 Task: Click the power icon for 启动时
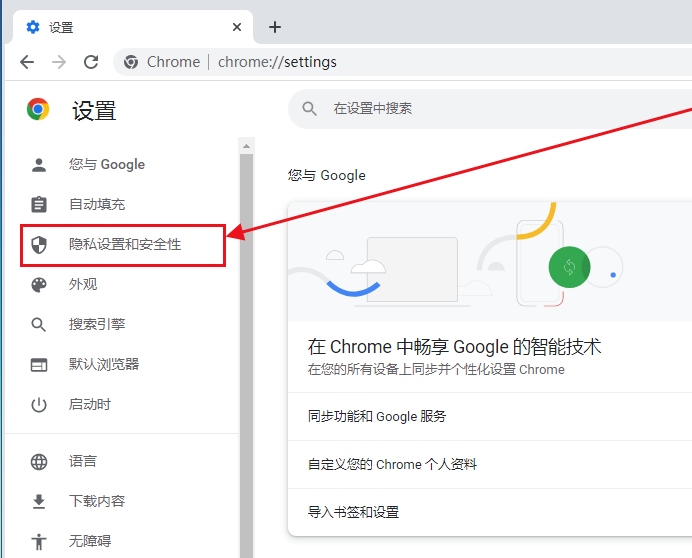click(39, 405)
